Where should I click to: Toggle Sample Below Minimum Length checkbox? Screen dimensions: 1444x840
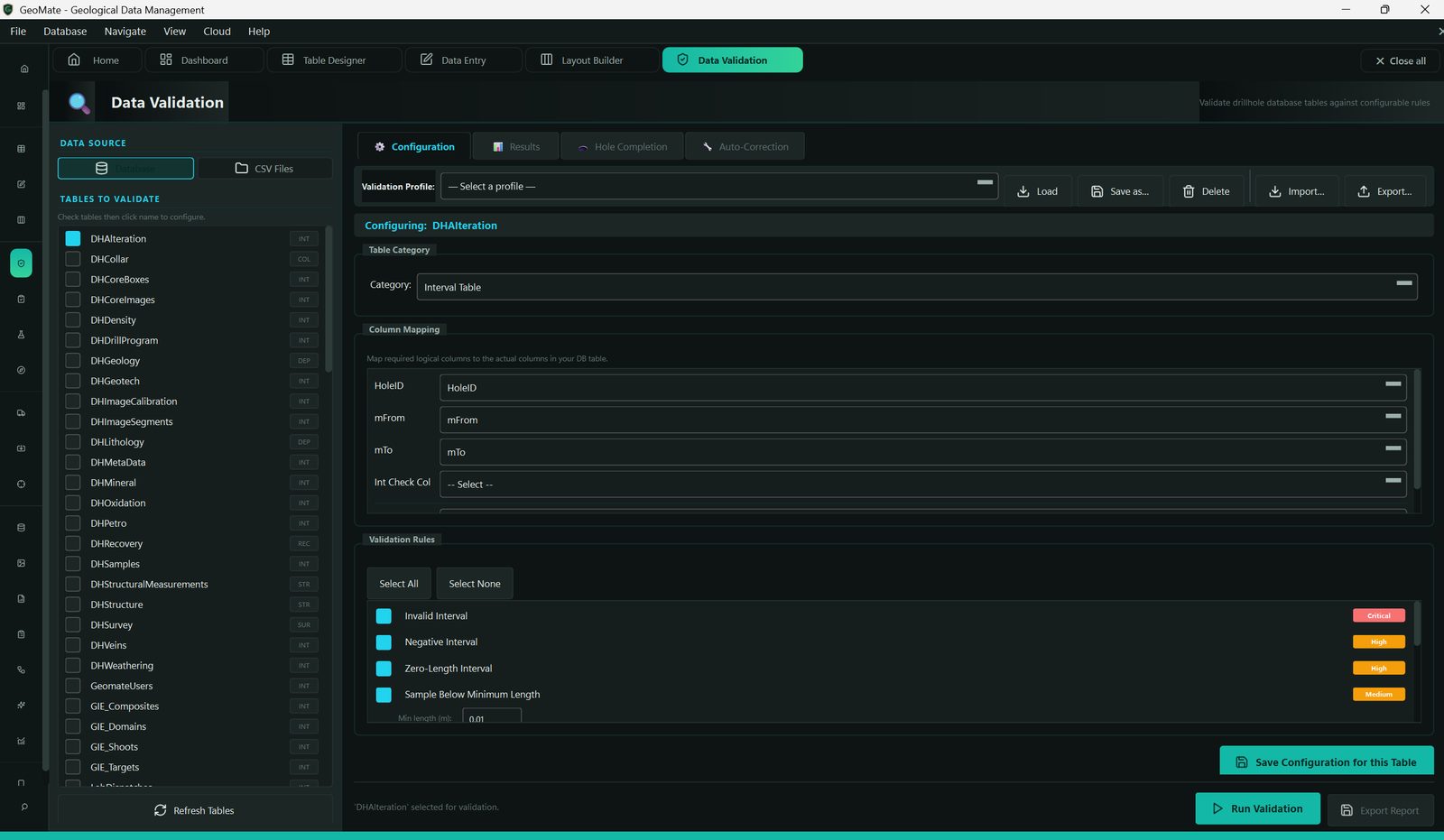pos(384,695)
